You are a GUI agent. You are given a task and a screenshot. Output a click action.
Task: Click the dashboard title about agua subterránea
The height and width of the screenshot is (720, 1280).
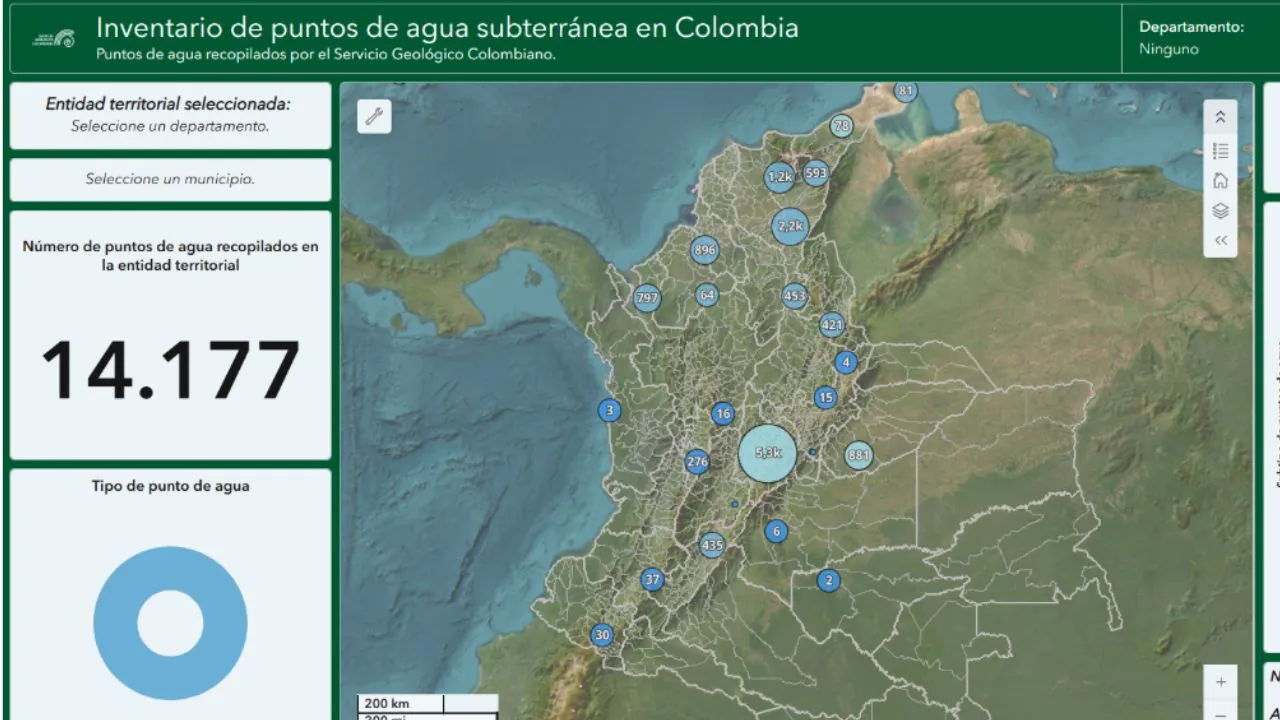(447, 27)
